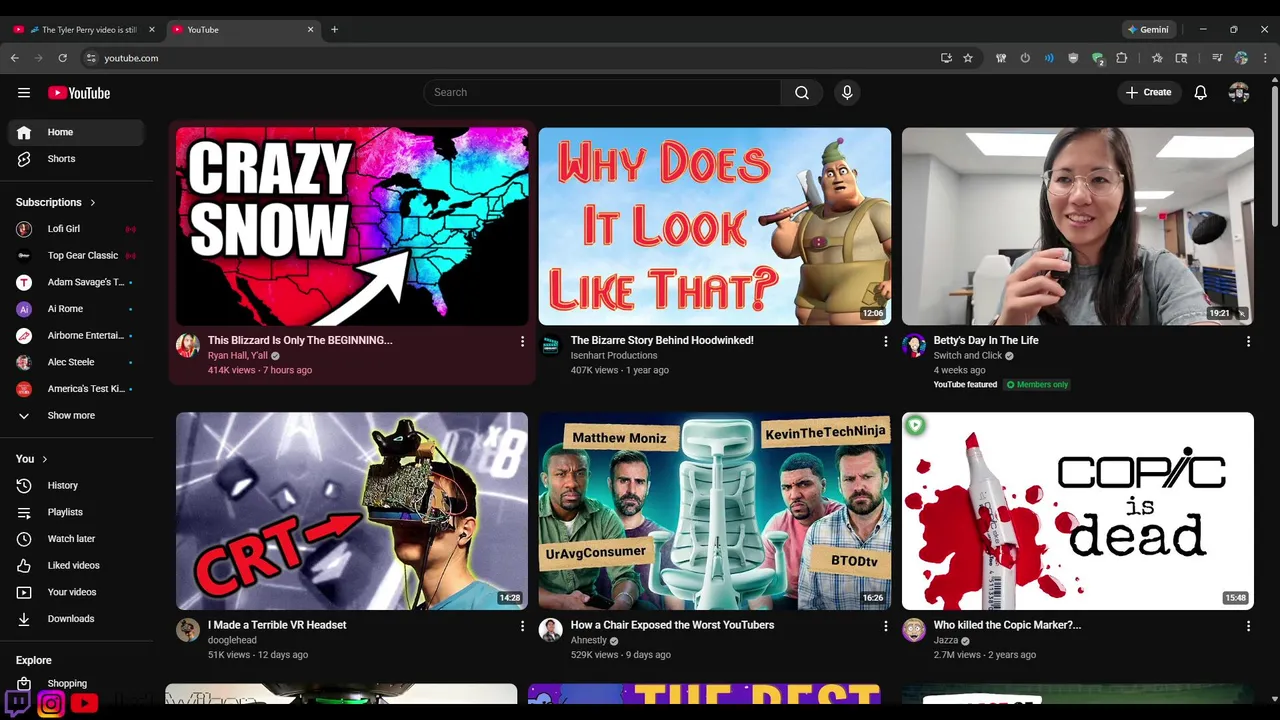Open Top Gear Classic subscription
Viewport: 1280px width, 720px height.
76,255
